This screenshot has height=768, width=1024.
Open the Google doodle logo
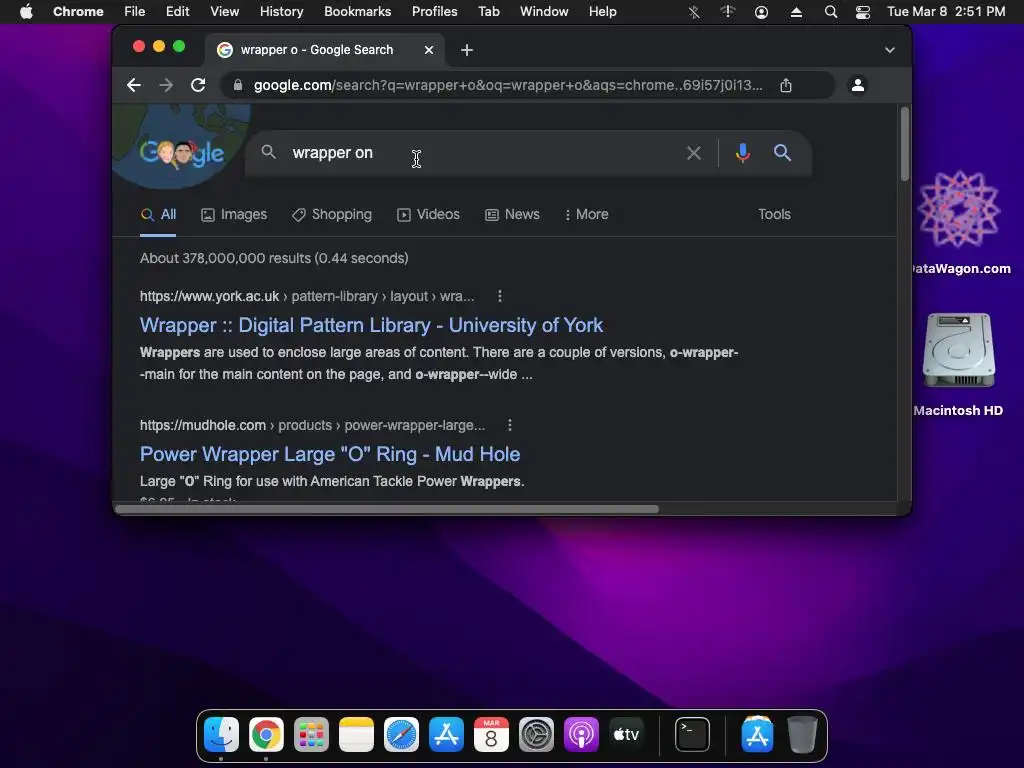[182, 153]
